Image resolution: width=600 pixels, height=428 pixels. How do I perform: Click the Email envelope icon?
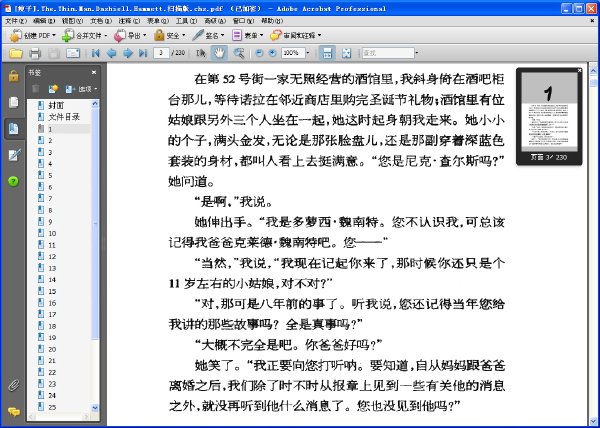73,53
